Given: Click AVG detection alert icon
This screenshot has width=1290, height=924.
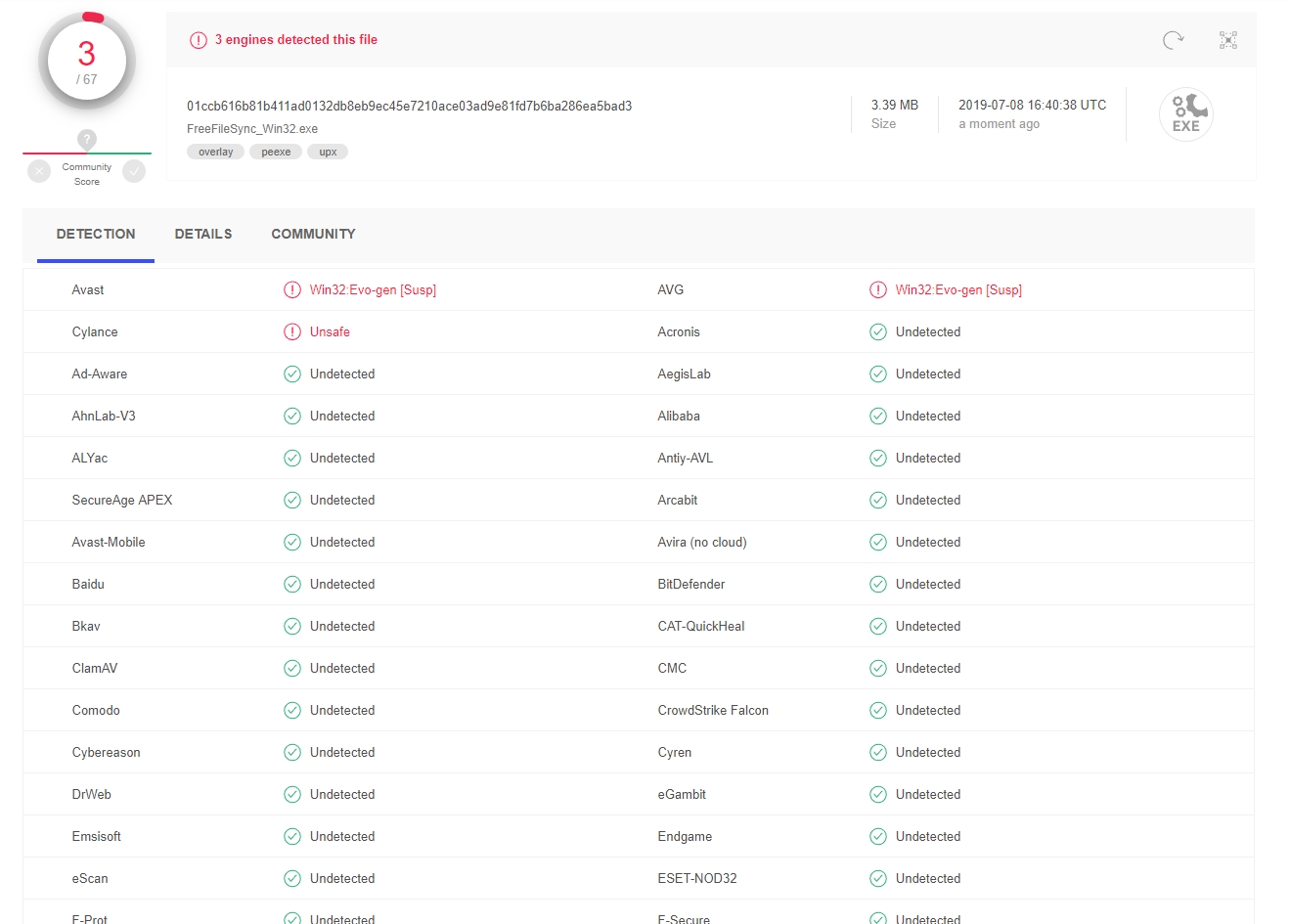Looking at the screenshot, I should tap(878, 289).
